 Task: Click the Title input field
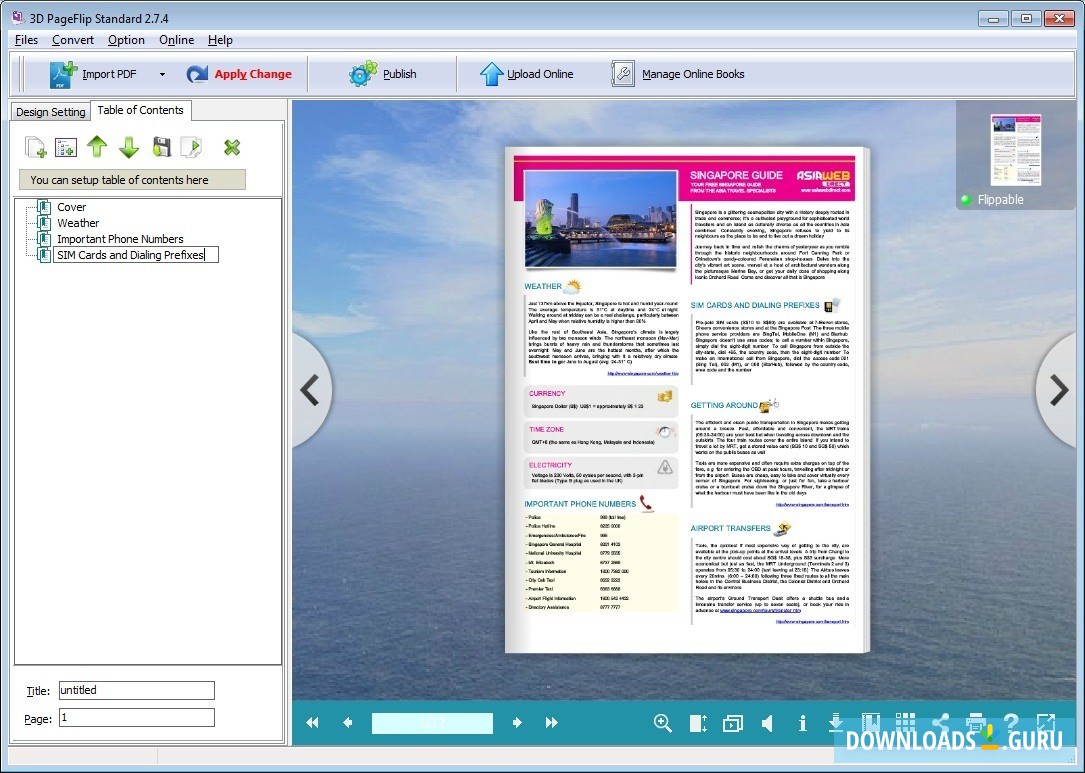click(x=137, y=690)
